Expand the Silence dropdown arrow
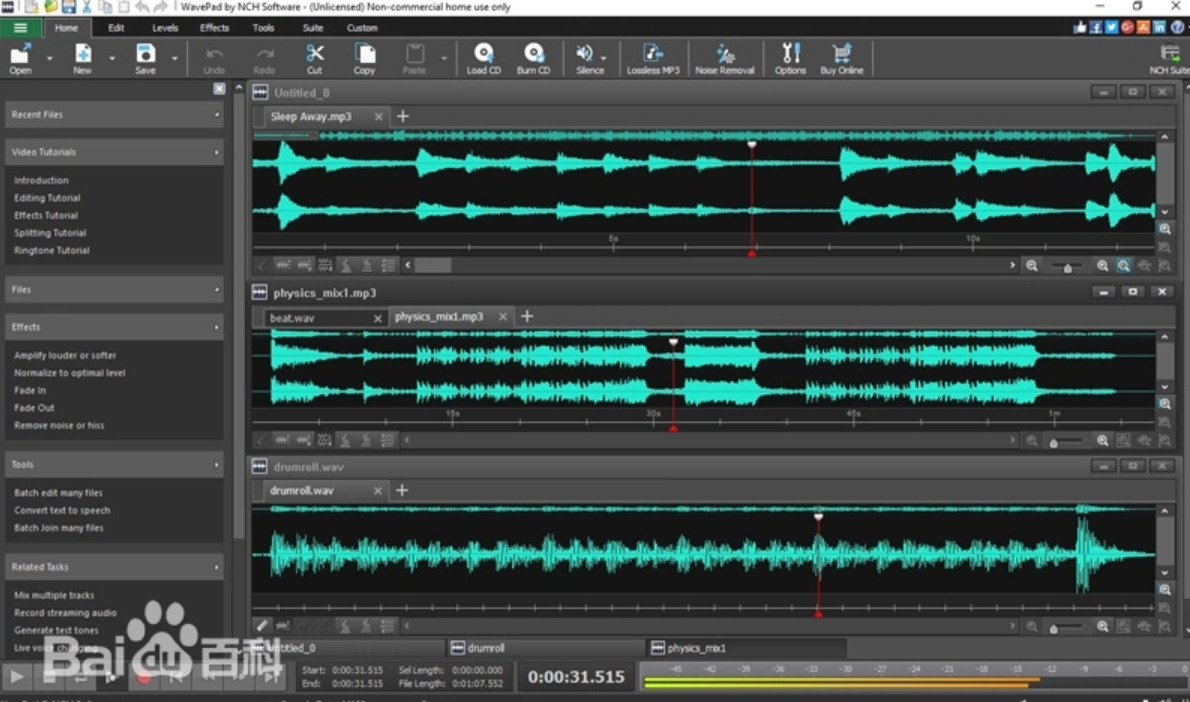Image resolution: width=1190 pixels, height=702 pixels. coord(606,58)
